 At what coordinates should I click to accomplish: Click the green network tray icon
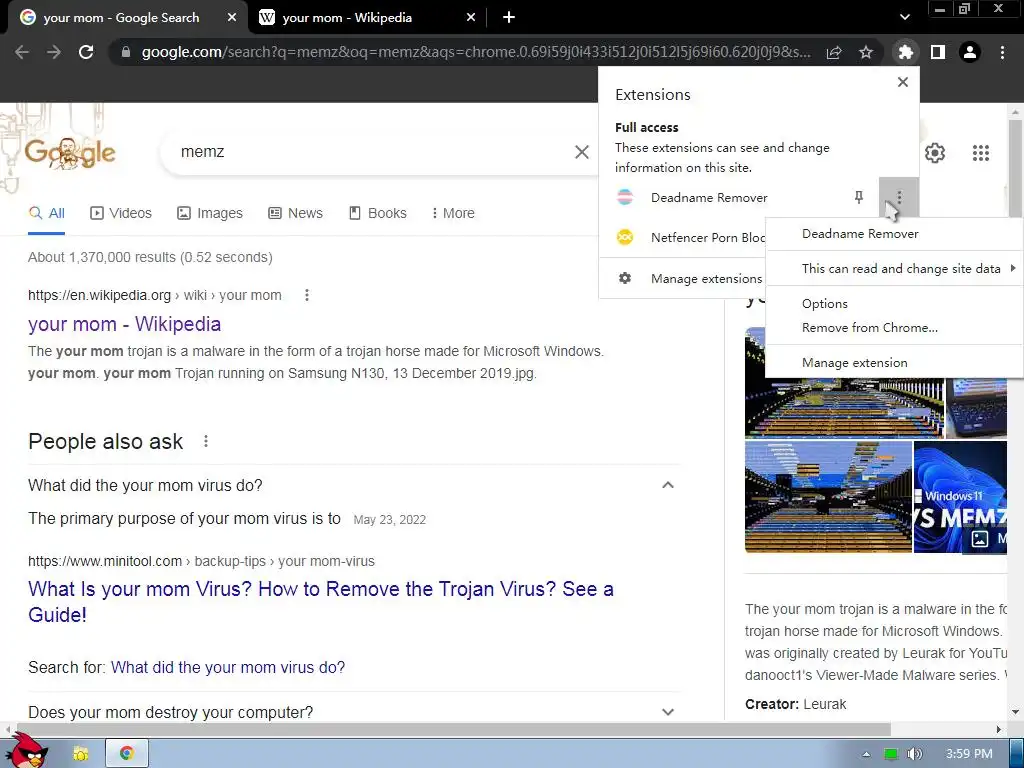point(891,754)
